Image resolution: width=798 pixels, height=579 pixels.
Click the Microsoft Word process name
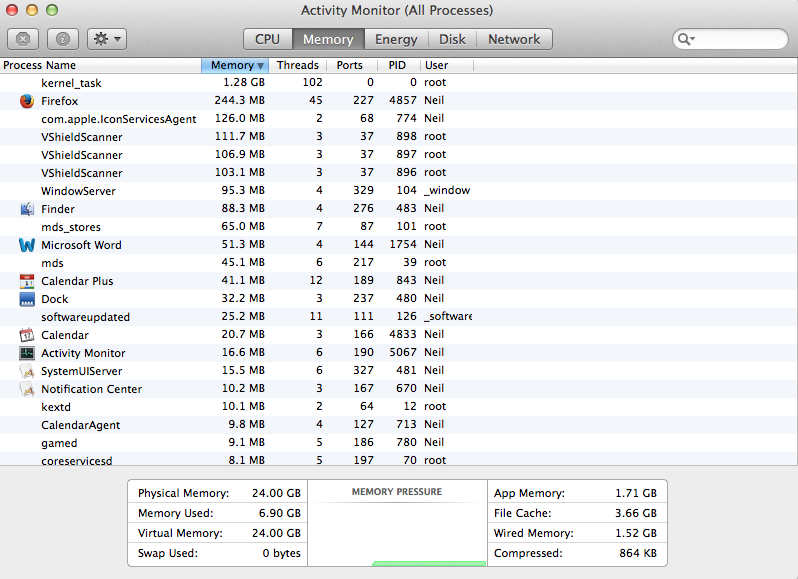pyautogui.click(x=81, y=245)
